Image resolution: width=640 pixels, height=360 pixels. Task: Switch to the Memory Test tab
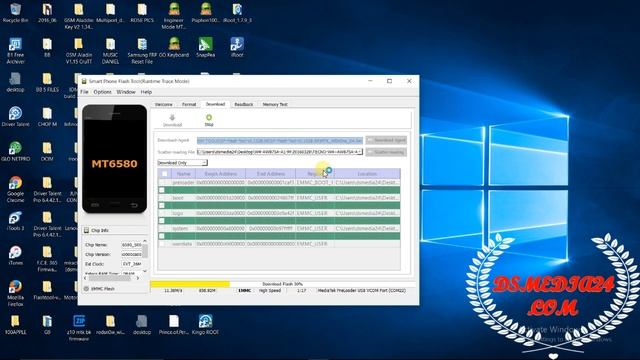275,104
